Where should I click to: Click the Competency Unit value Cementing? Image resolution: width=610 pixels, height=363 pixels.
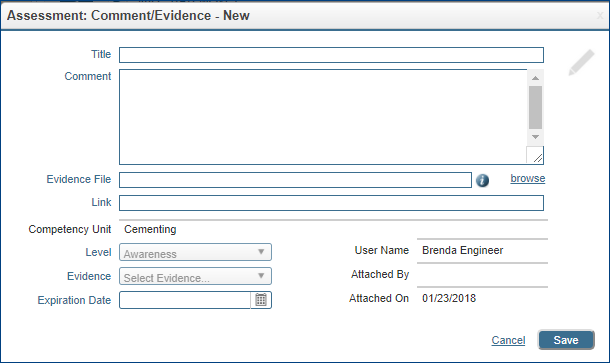click(x=150, y=229)
